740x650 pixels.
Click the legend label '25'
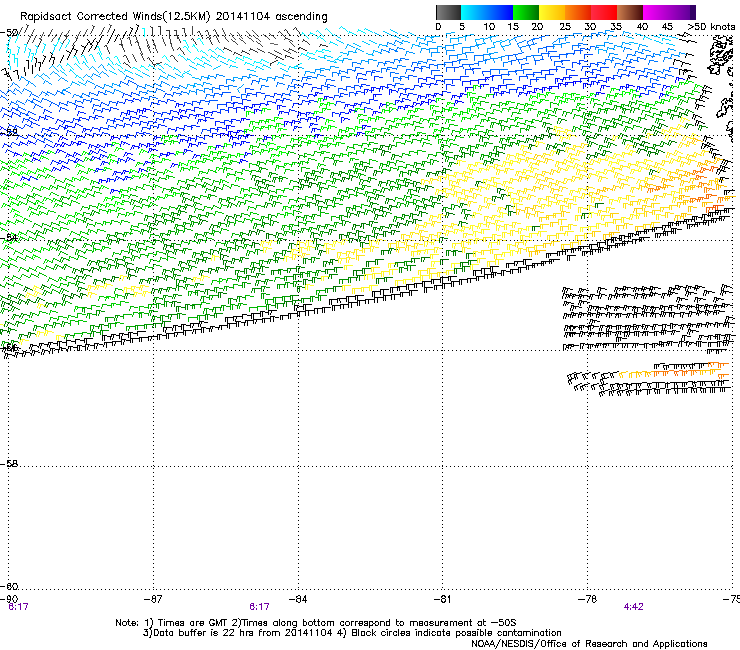pos(565,27)
